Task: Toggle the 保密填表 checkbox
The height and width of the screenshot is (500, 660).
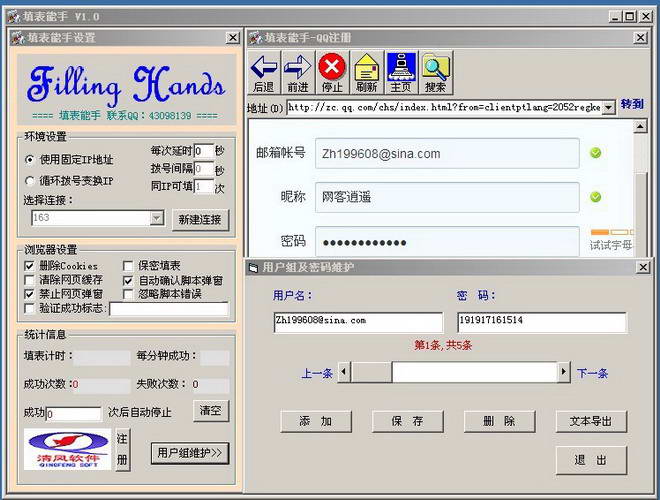Action: click(x=128, y=266)
